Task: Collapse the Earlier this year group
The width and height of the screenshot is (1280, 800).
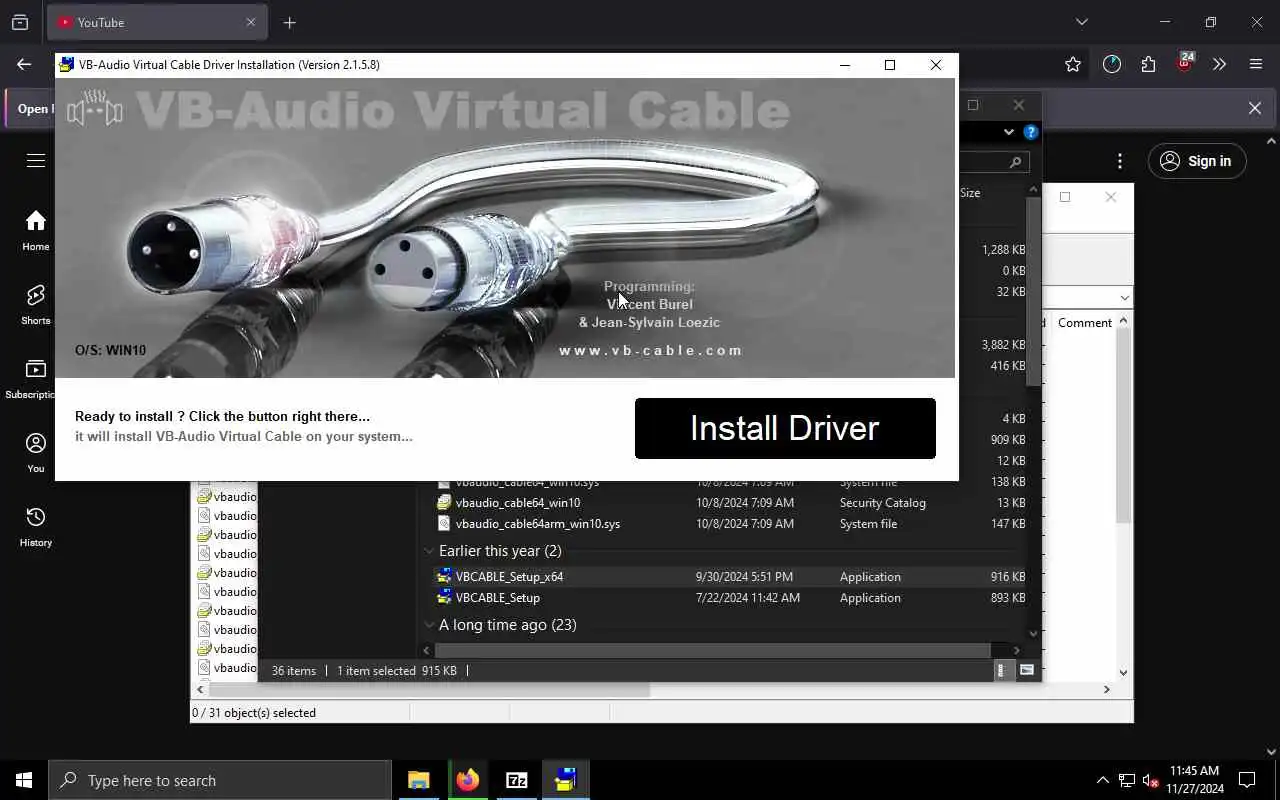Action: (x=429, y=551)
